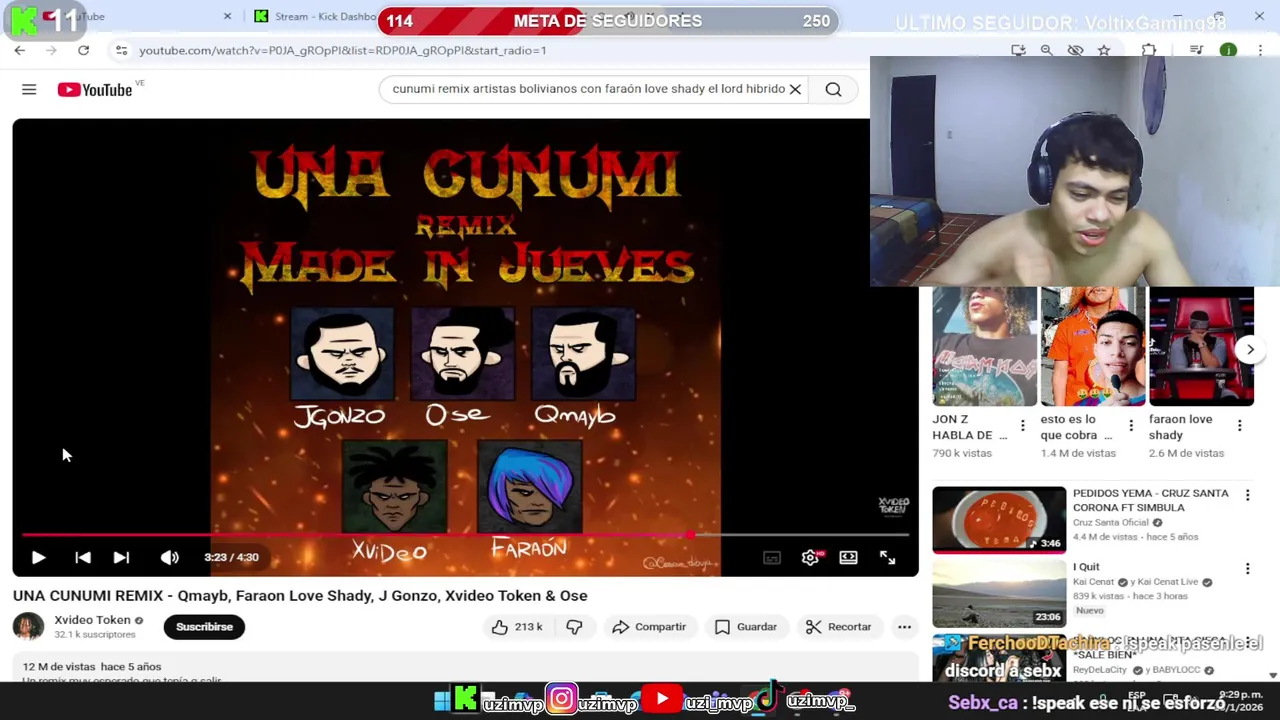Click the magnifier search button
The height and width of the screenshot is (720, 1280).
(x=833, y=89)
